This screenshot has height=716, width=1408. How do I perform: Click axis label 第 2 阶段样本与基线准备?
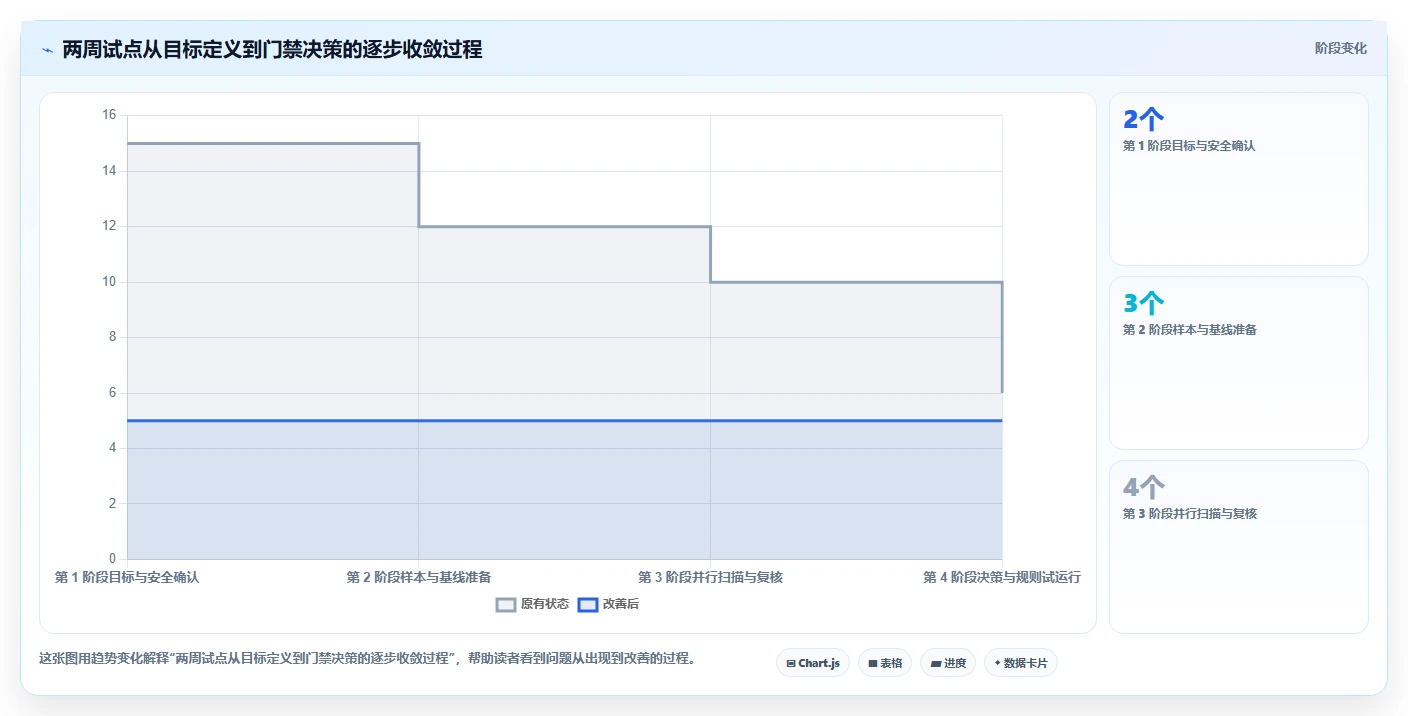(x=419, y=577)
